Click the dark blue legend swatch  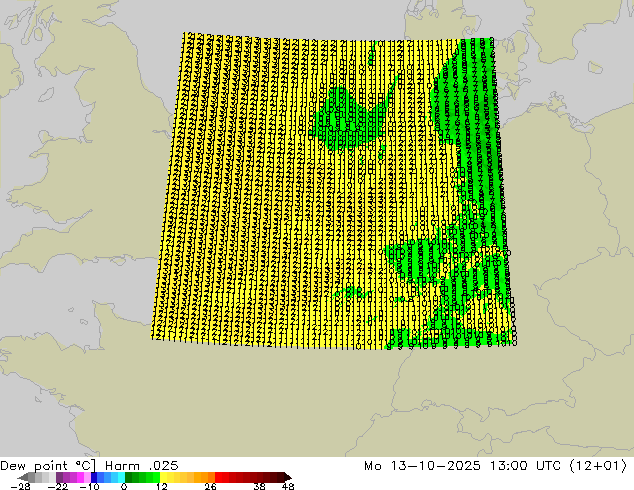pyautogui.click(x=94, y=477)
